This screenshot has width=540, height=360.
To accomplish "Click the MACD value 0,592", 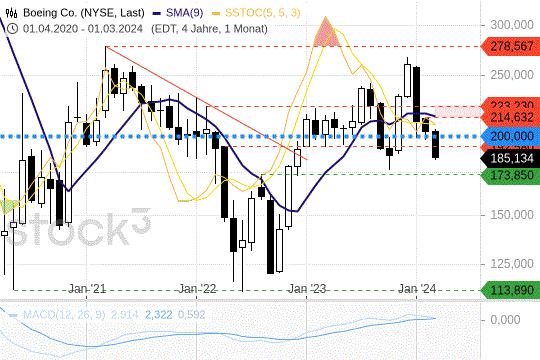I will click(x=191, y=315).
